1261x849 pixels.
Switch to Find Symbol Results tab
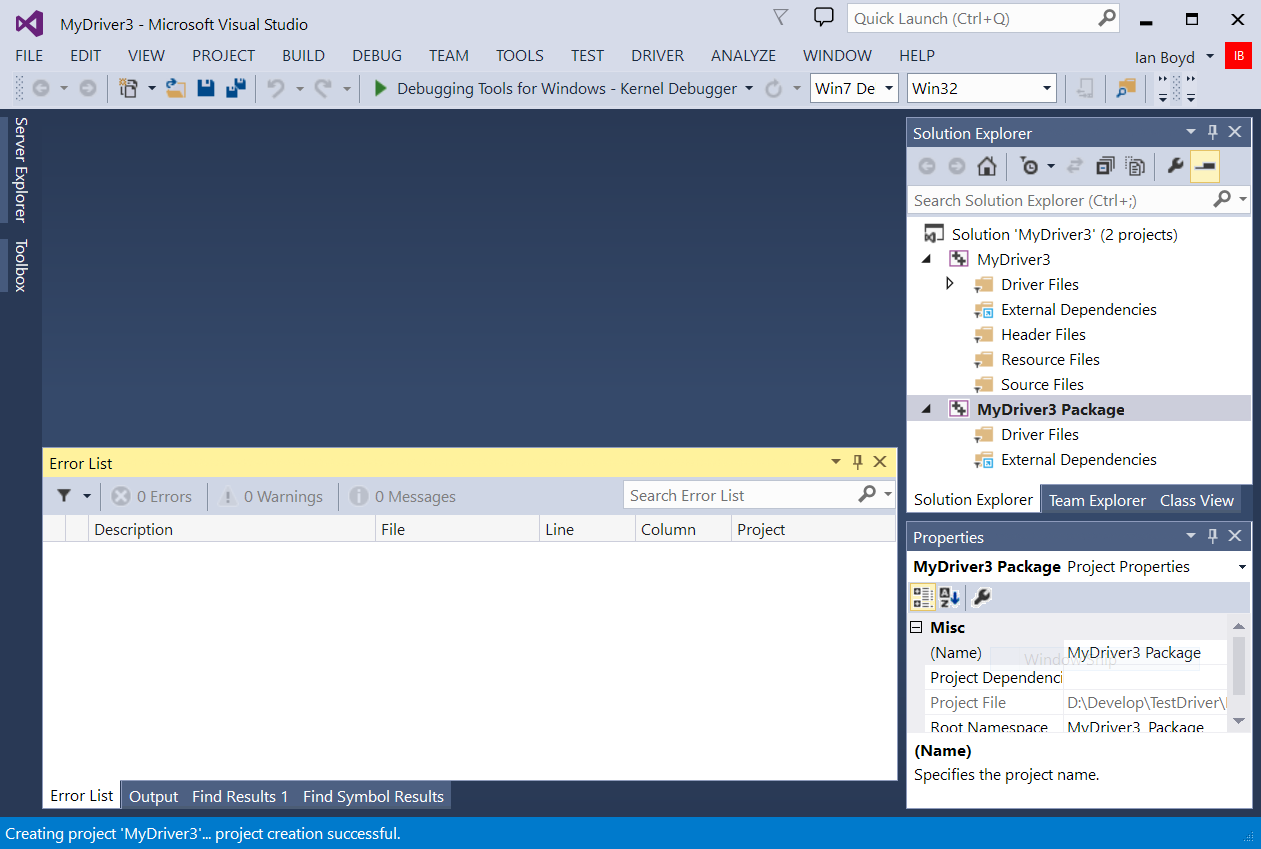point(373,796)
